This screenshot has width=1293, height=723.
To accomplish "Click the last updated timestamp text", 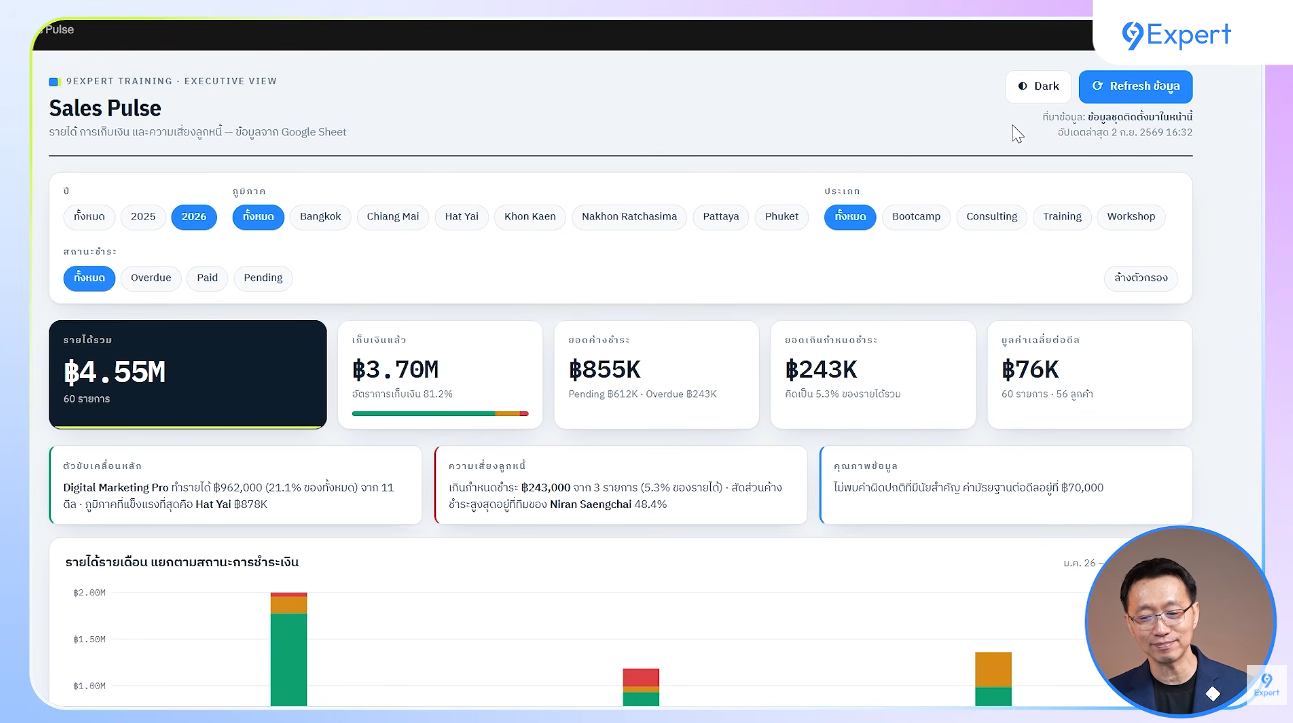I will point(1124,132).
